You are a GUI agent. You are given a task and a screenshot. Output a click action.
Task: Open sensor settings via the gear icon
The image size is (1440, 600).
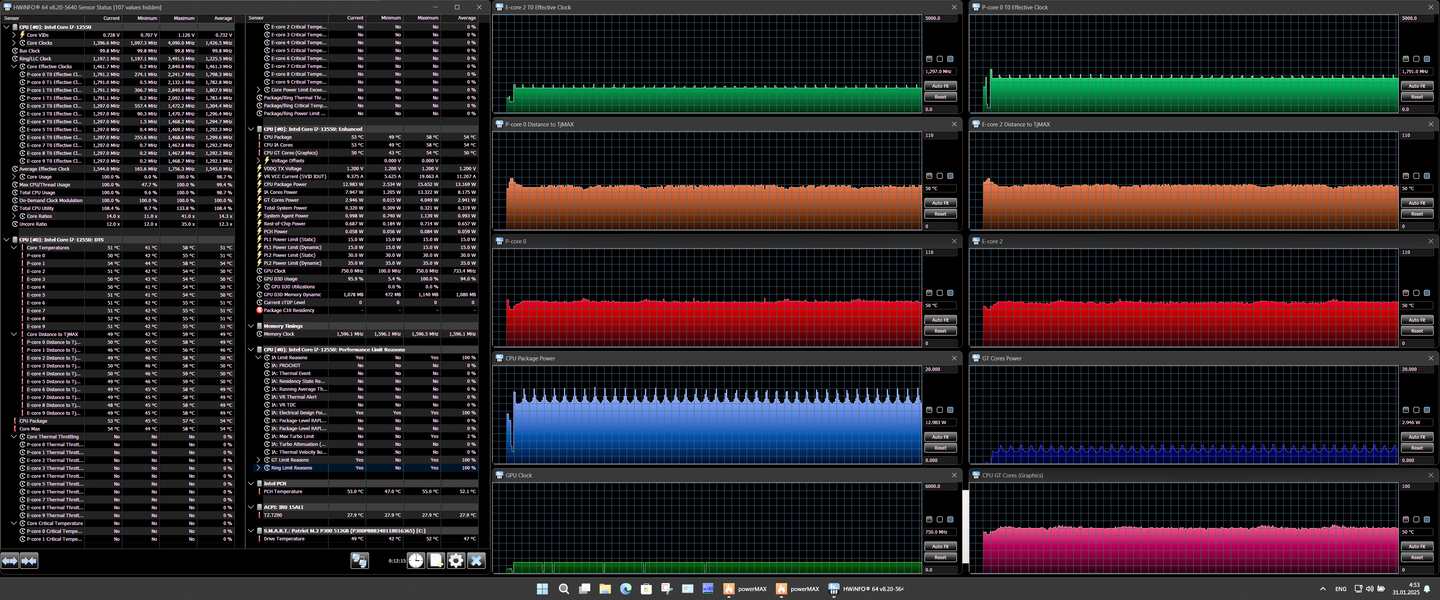pos(456,561)
